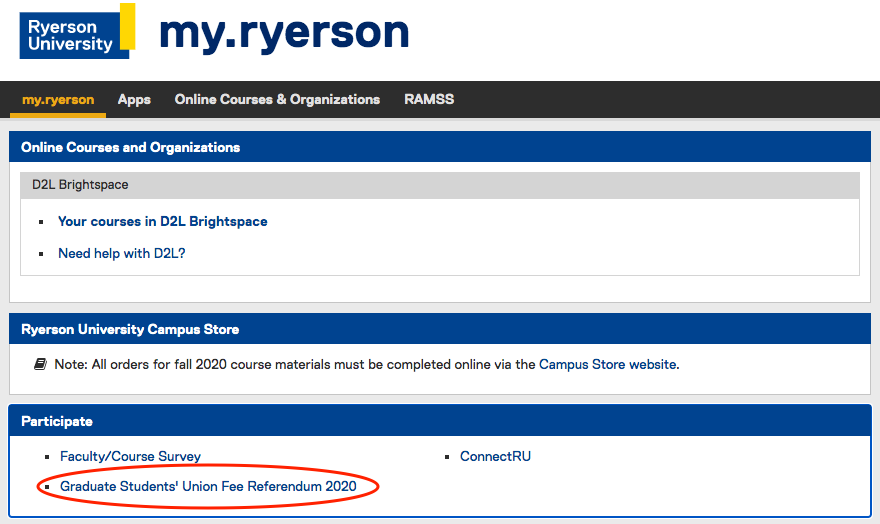Click the Ryerson University logo
The height and width of the screenshot is (524, 880).
click(x=77, y=31)
